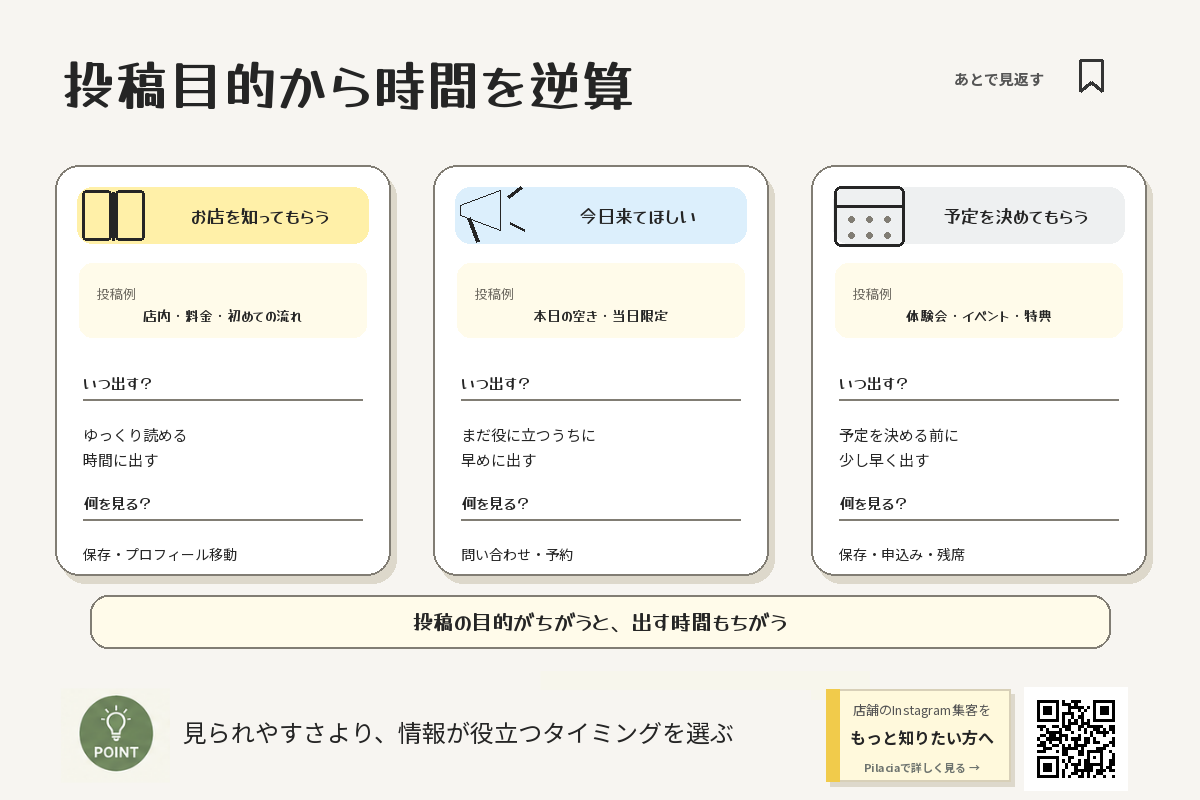Click the calendar icon
Image resolution: width=1200 pixels, height=800 pixels.
point(869,216)
